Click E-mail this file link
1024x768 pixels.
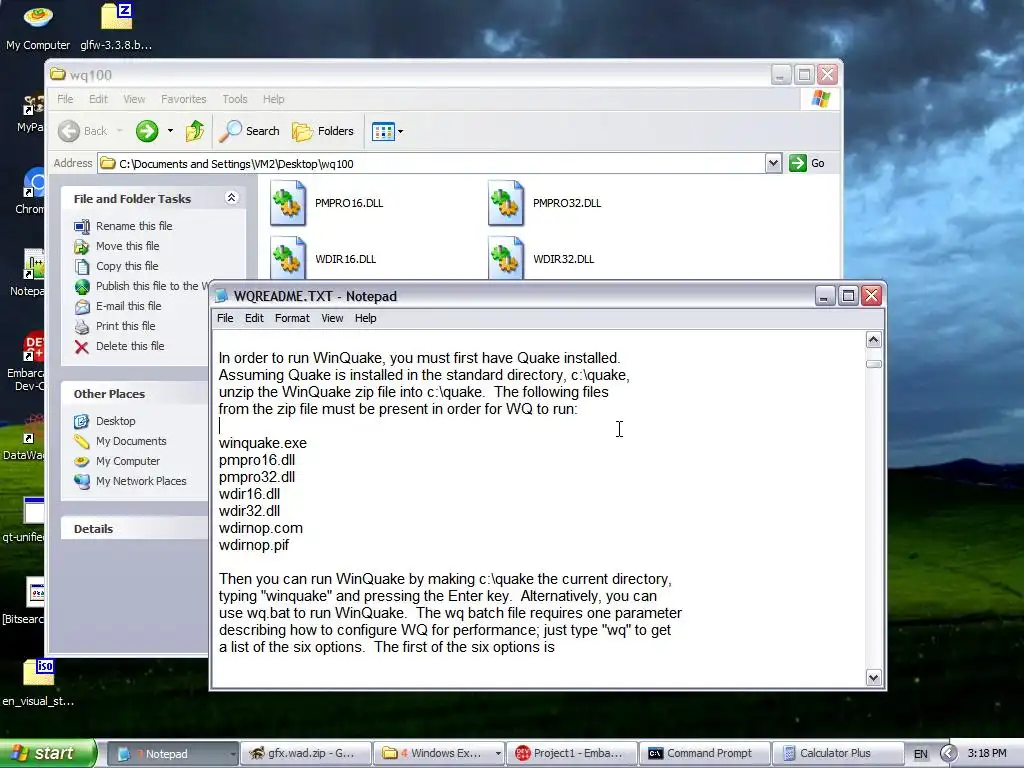129,306
